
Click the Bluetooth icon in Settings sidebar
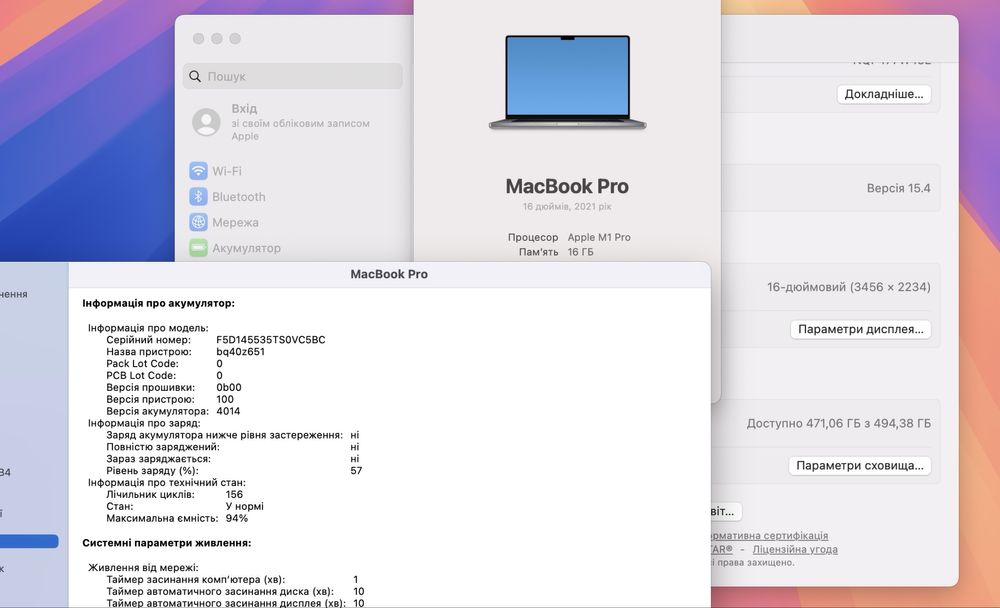click(198, 196)
